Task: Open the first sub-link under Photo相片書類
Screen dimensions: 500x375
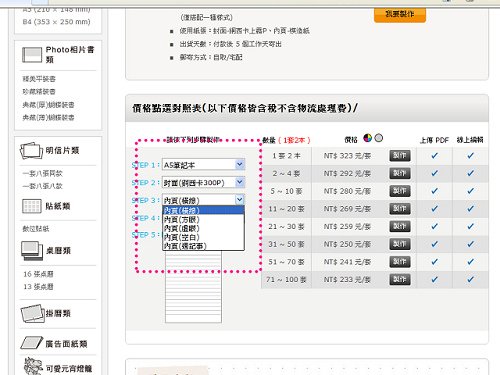Action: point(39,79)
